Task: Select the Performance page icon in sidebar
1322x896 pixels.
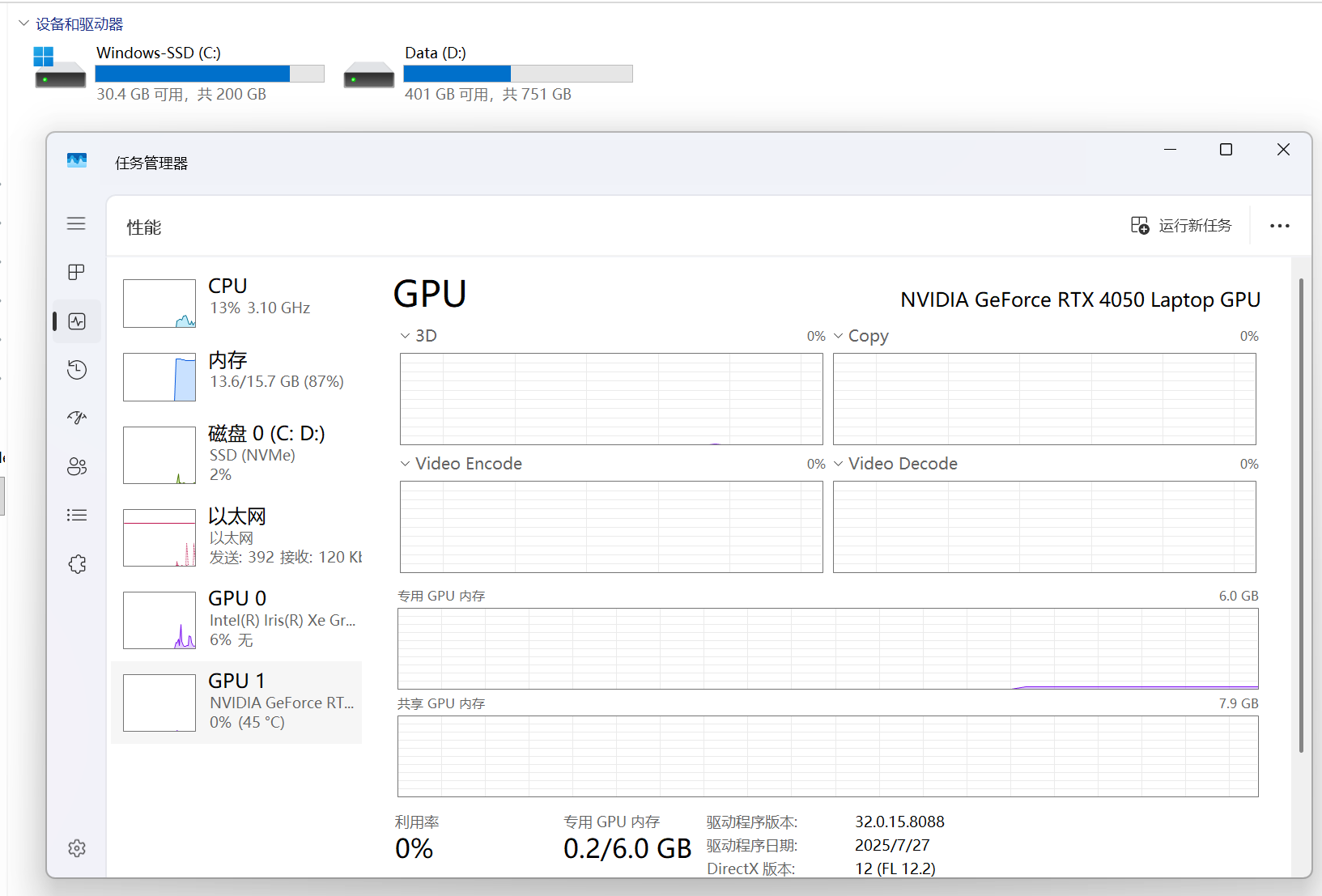Action: pyautogui.click(x=77, y=321)
